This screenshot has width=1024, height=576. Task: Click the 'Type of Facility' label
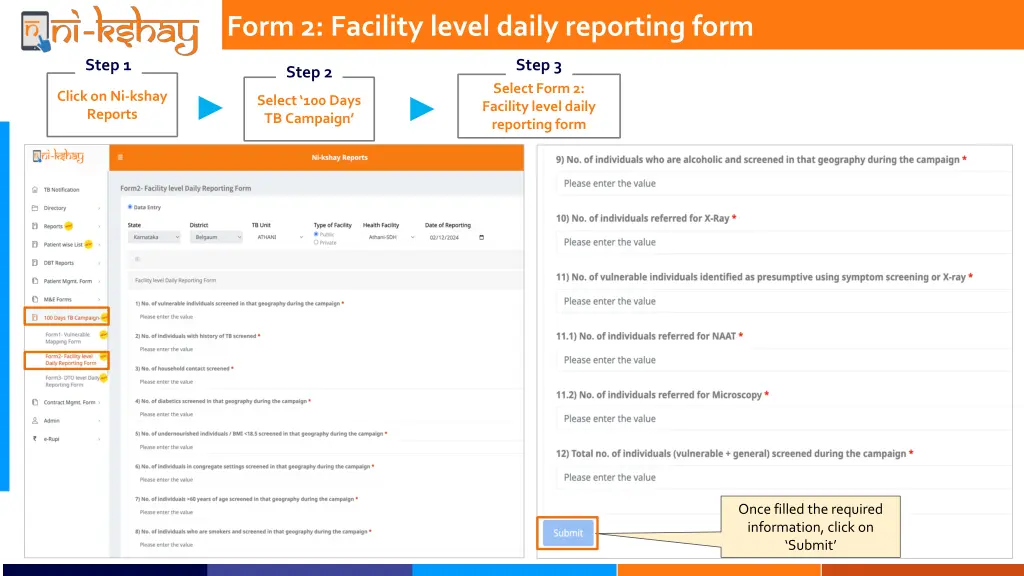[x=332, y=225]
